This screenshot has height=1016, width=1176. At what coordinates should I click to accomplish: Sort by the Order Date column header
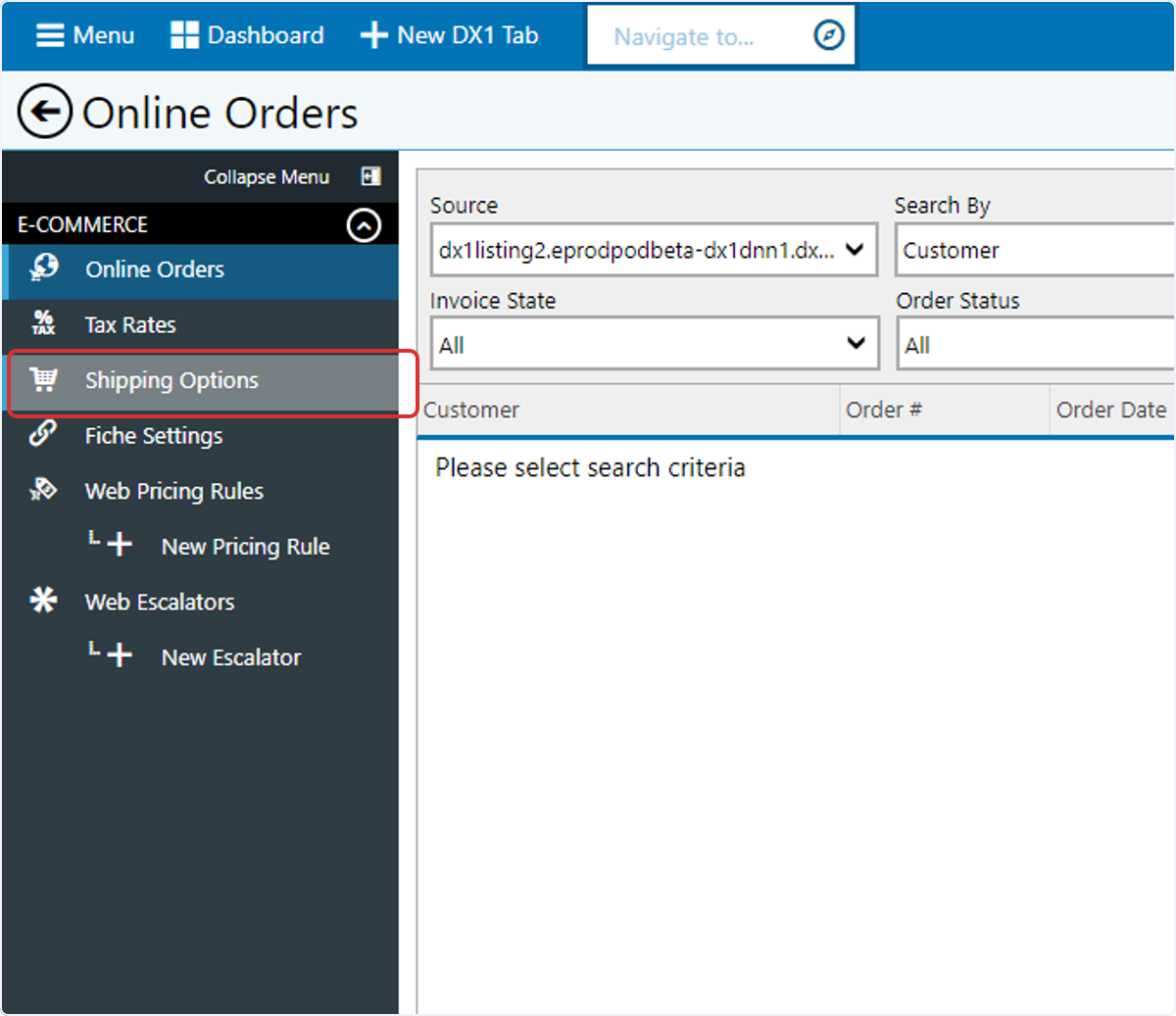click(x=1111, y=410)
